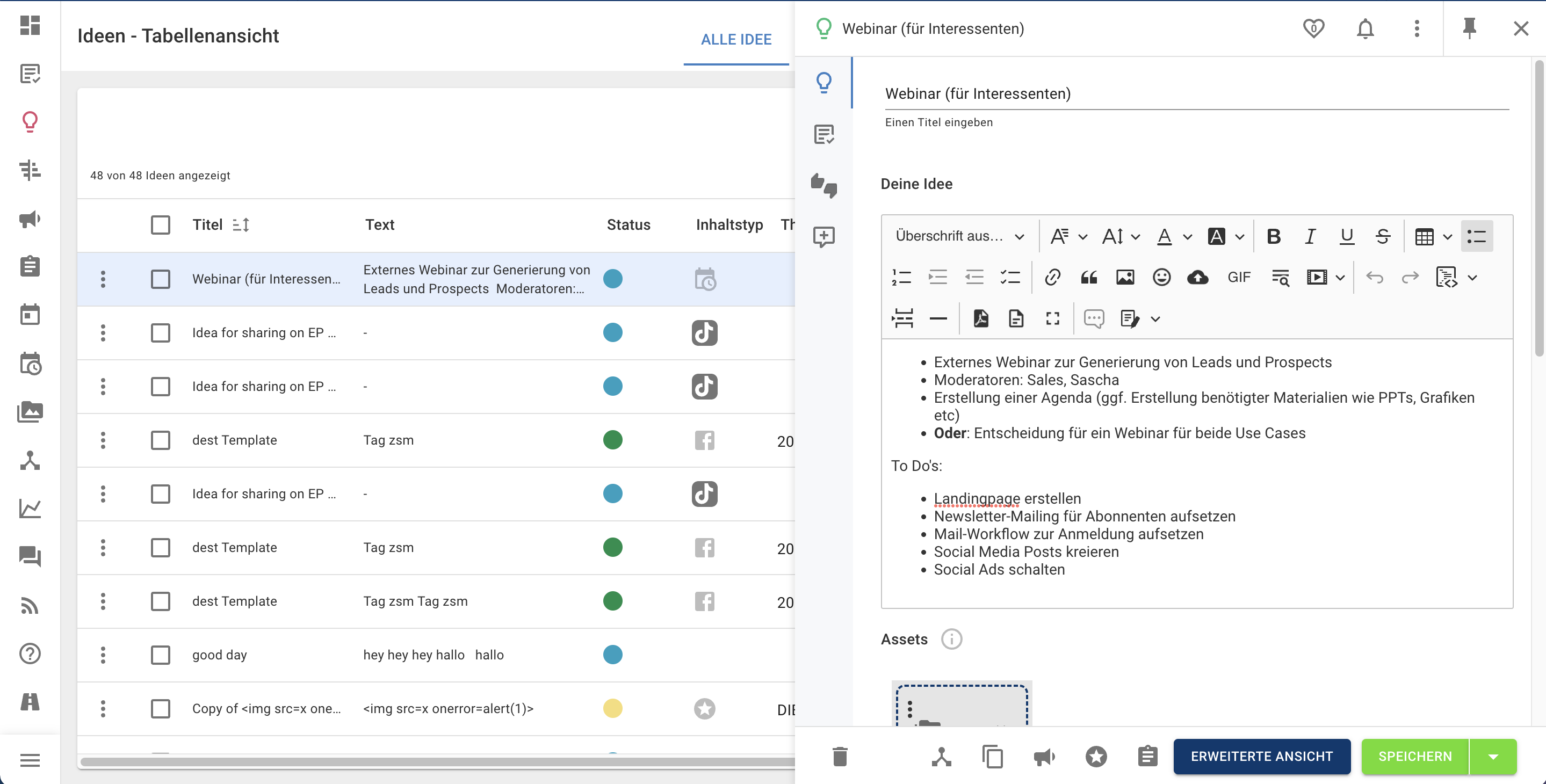1546x784 pixels.
Task: Delete this idea with the trash icon
Action: point(840,757)
